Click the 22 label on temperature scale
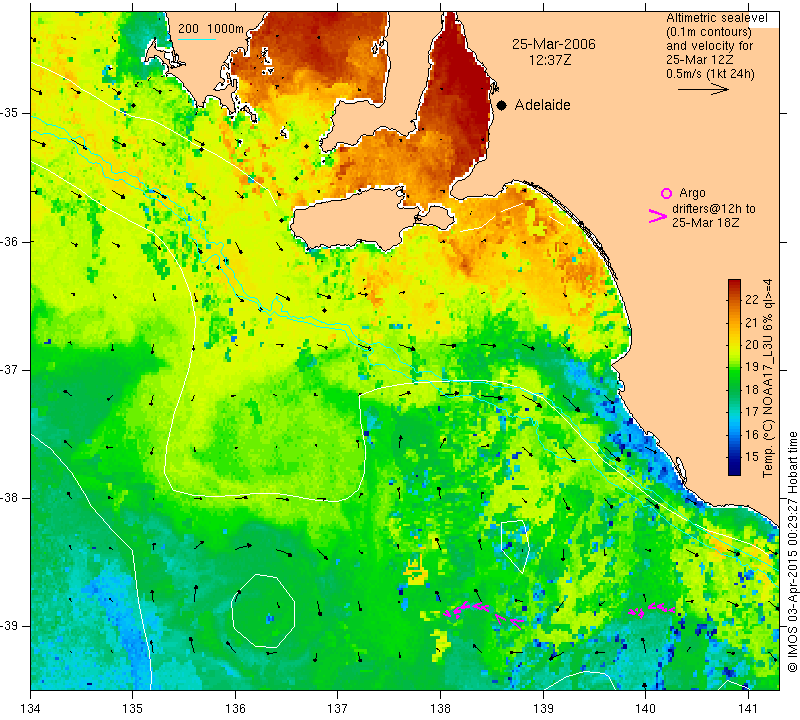 [x=752, y=300]
